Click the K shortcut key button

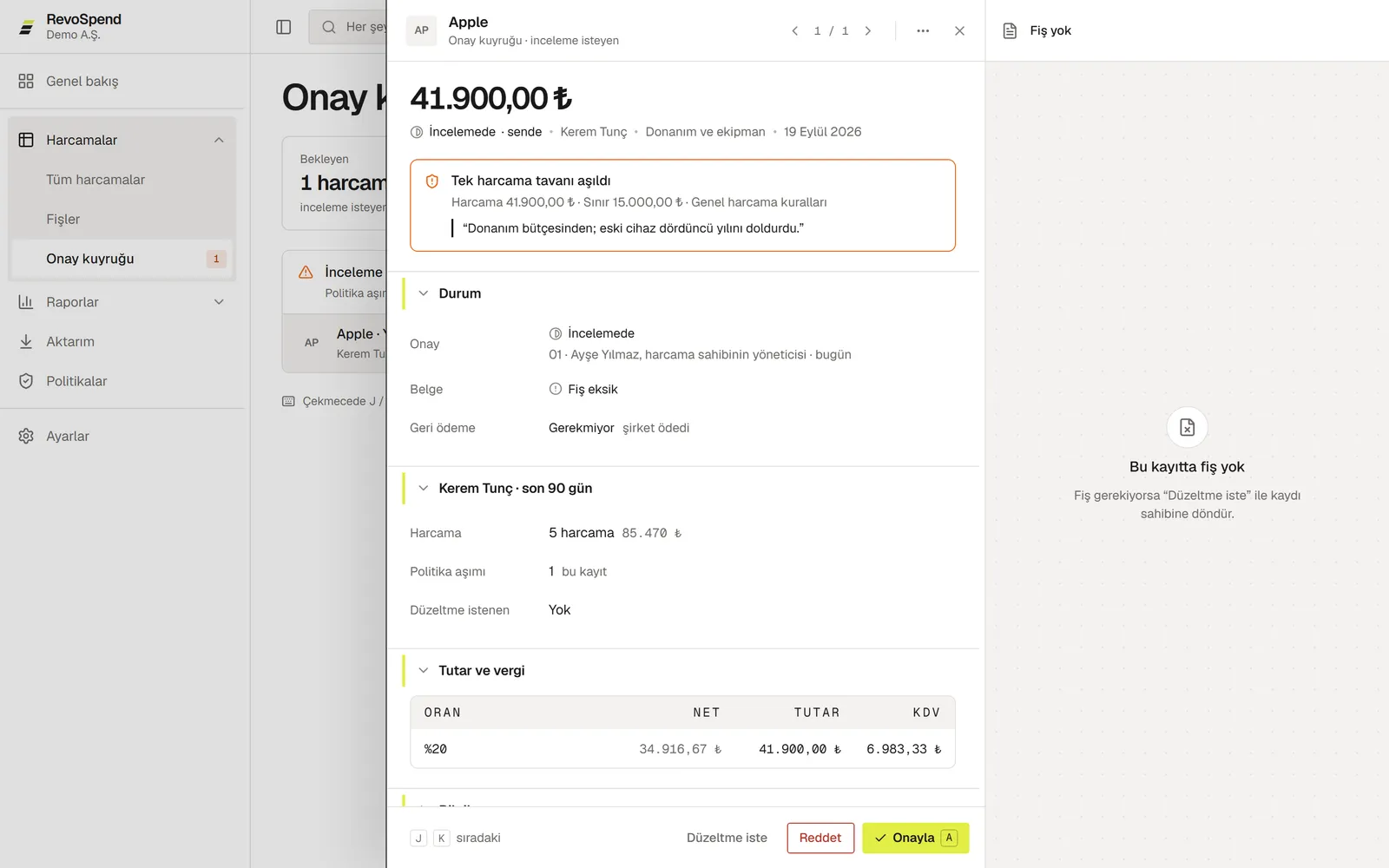click(x=441, y=838)
